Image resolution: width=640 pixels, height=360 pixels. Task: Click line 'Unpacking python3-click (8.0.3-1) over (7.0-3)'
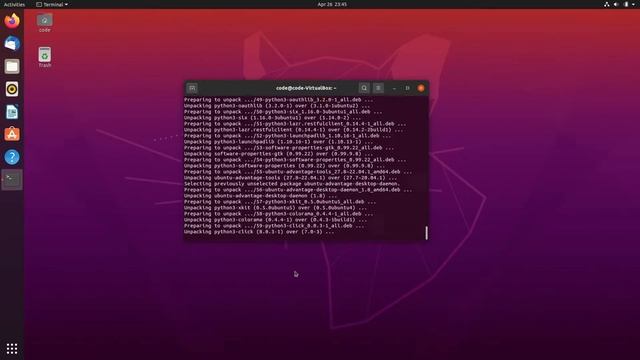259,232
